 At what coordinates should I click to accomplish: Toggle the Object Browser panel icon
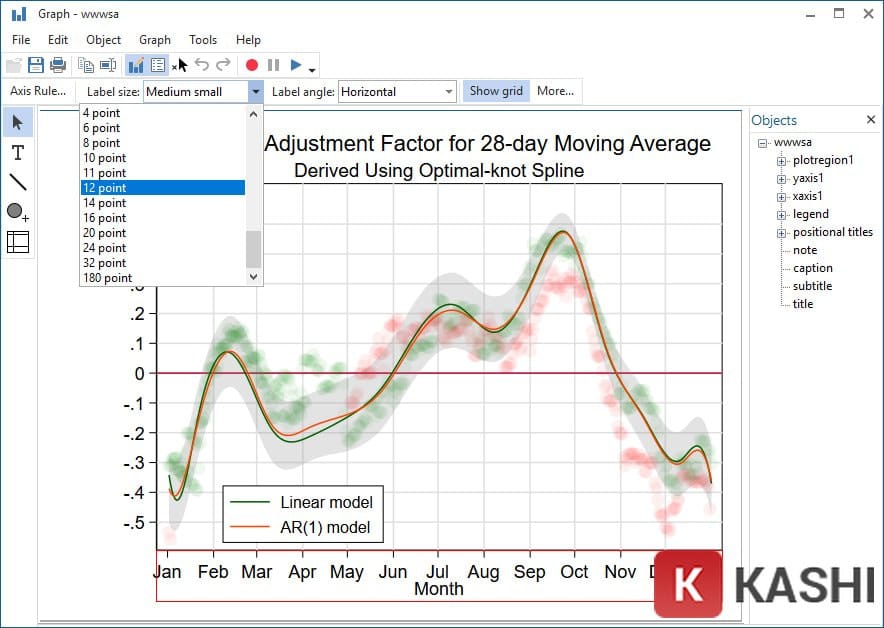coord(159,64)
